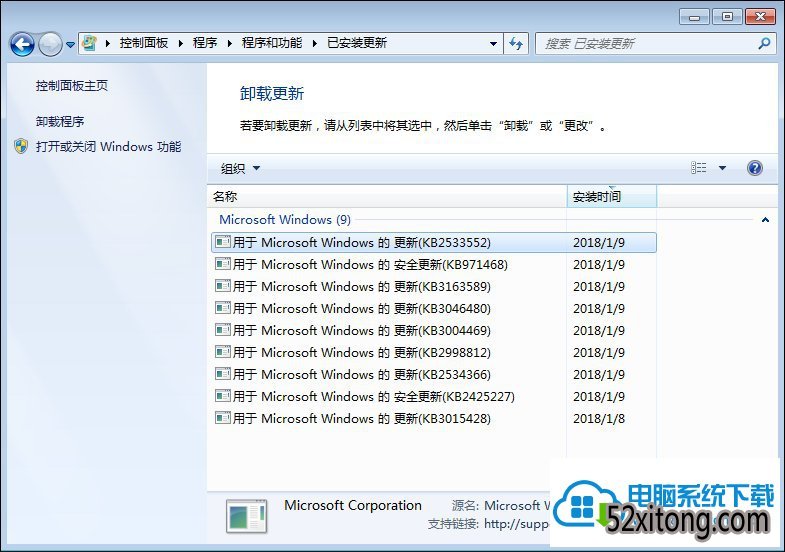785x552 pixels.
Task: Select update KB2533552 row
Action: [x=434, y=243]
